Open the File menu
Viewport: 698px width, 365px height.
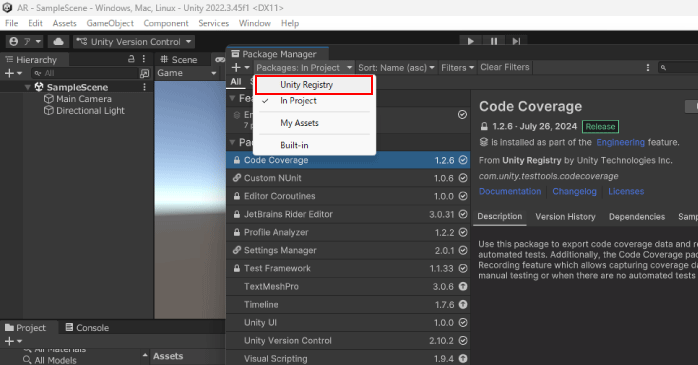[12, 23]
